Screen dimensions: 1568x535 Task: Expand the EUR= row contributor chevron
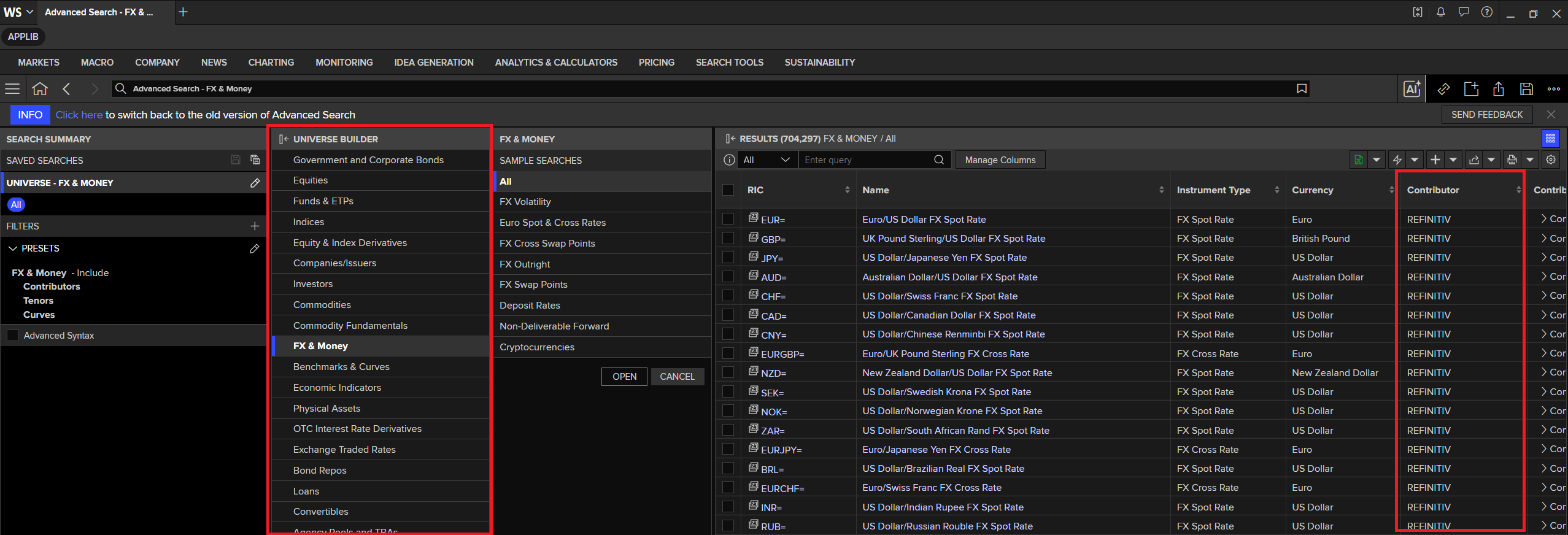(1543, 218)
